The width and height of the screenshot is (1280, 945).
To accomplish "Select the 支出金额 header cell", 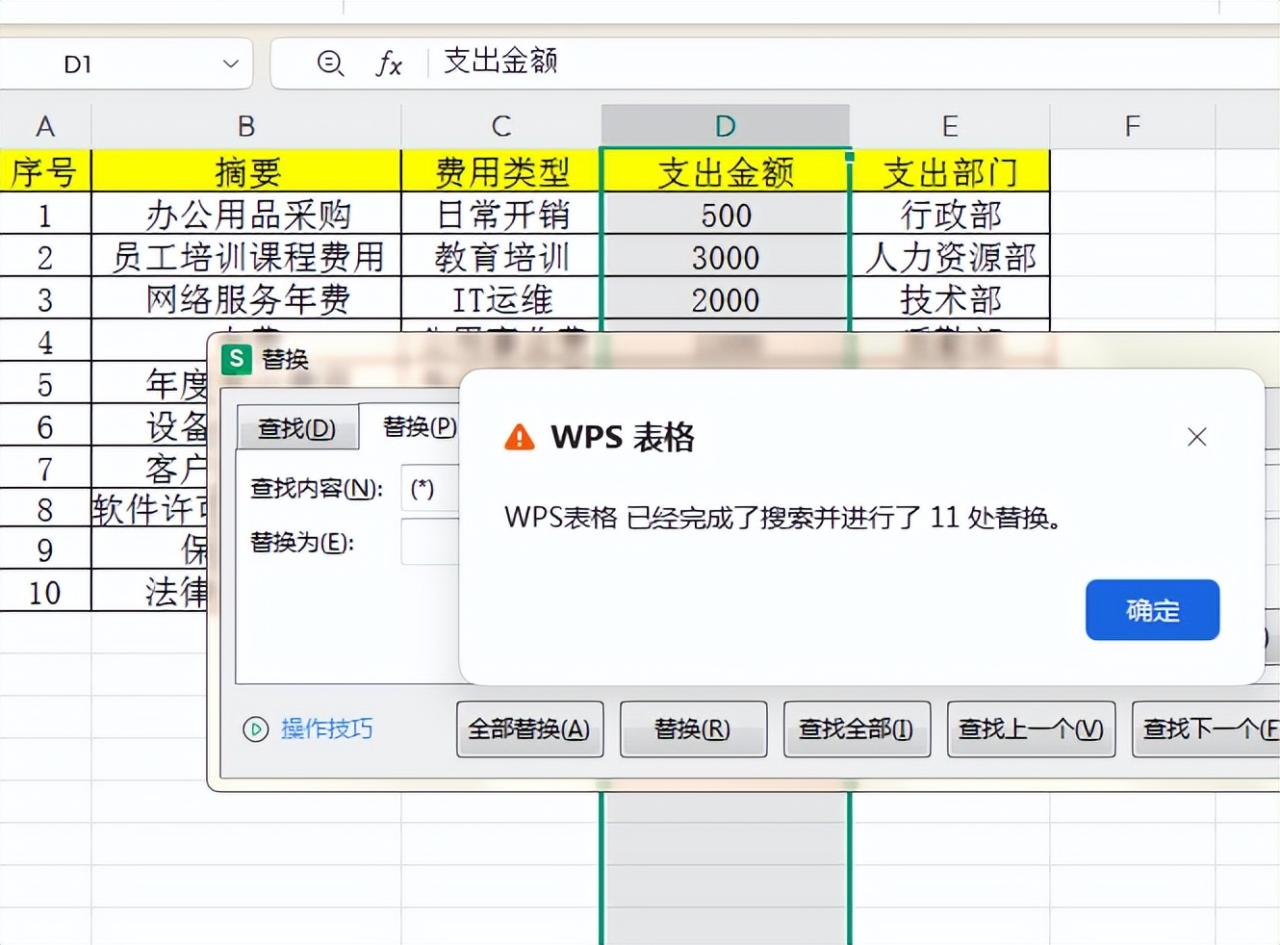I will tap(725, 171).
